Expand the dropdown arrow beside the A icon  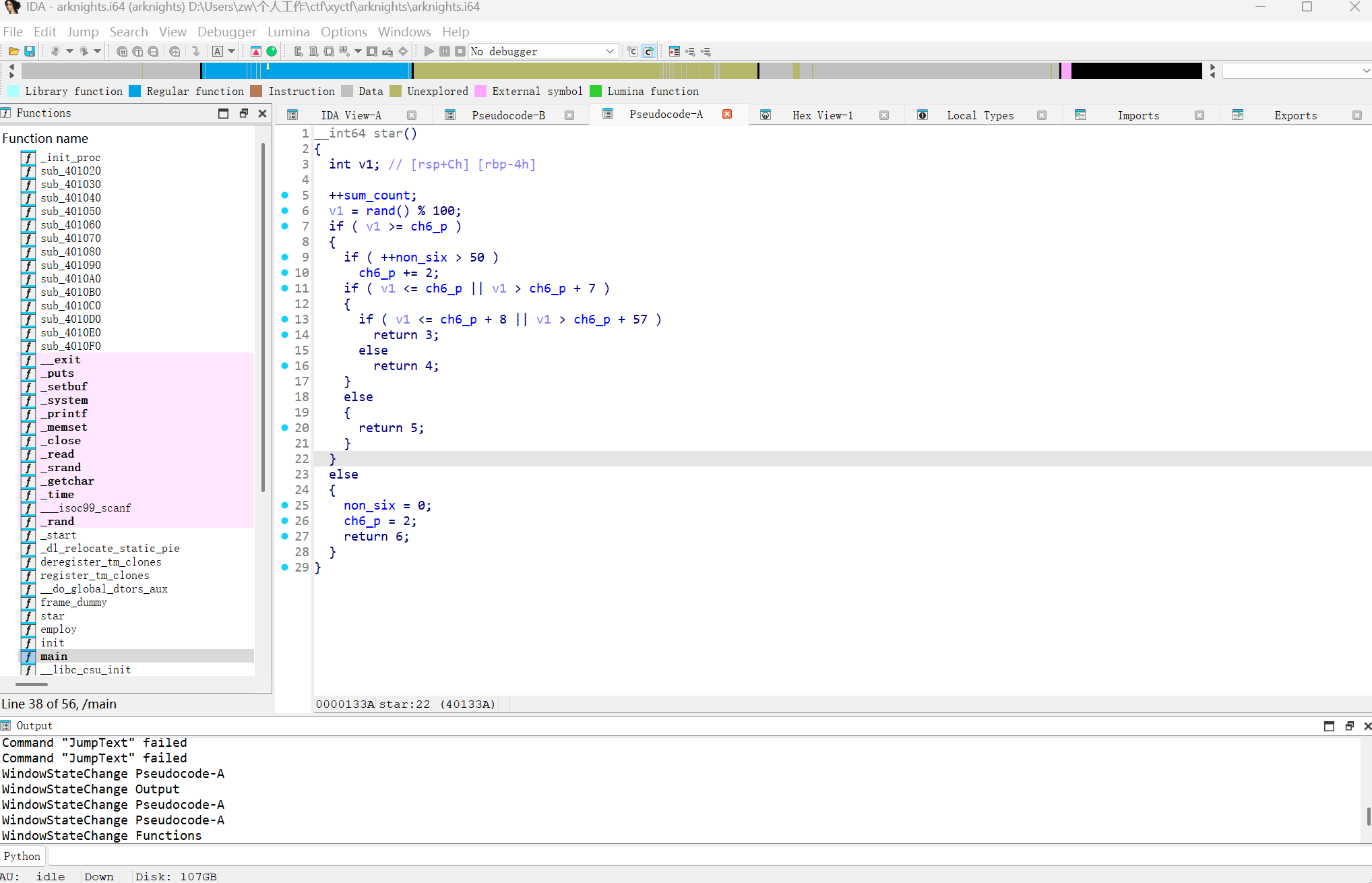coord(232,51)
